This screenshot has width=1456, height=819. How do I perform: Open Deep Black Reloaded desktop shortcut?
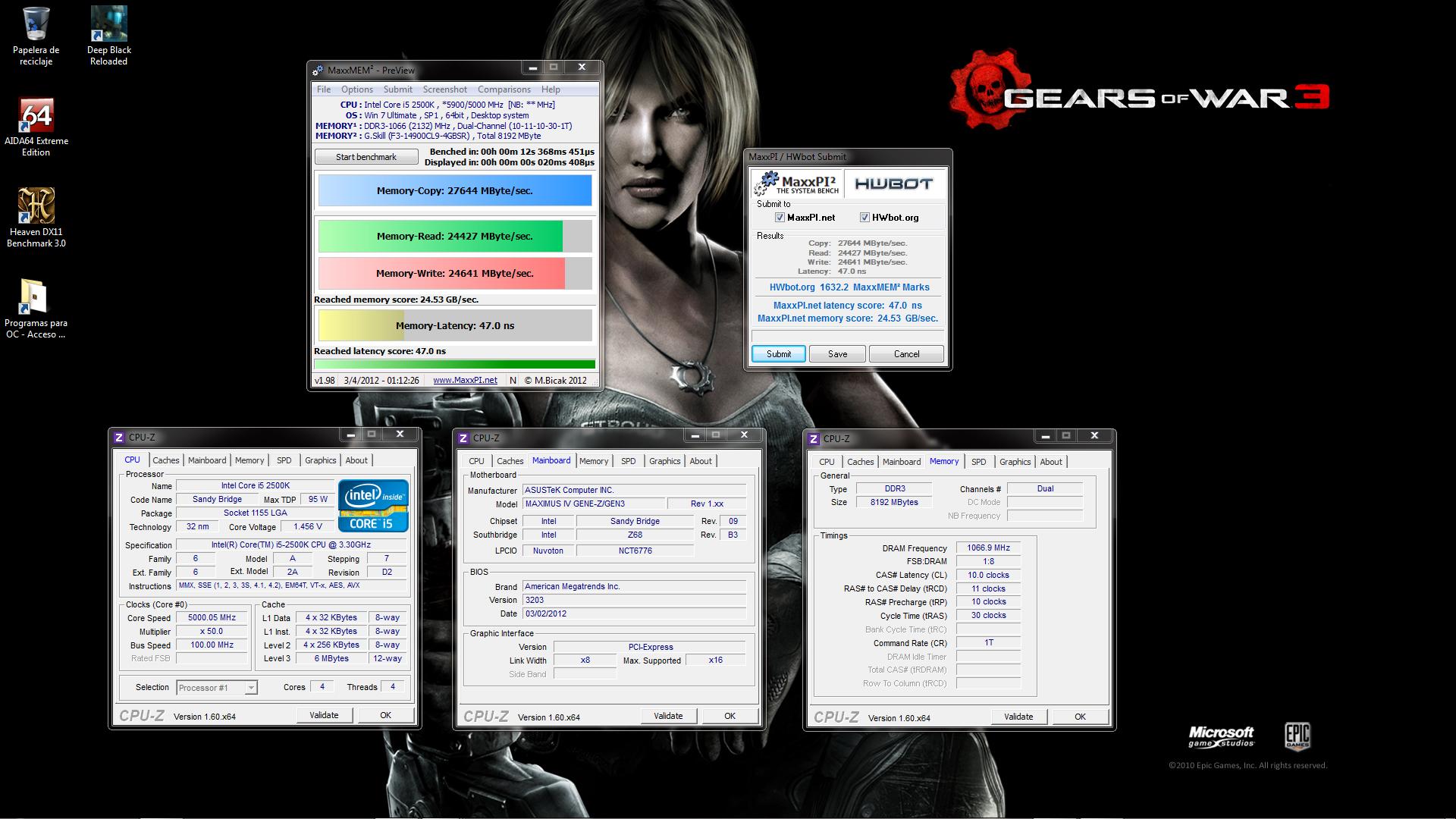(109, 36)
